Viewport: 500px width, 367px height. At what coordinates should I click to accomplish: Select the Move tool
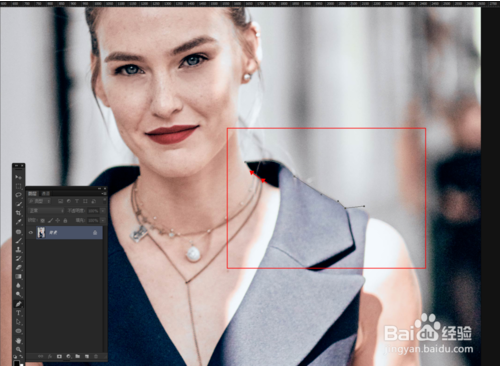point(18,177)
